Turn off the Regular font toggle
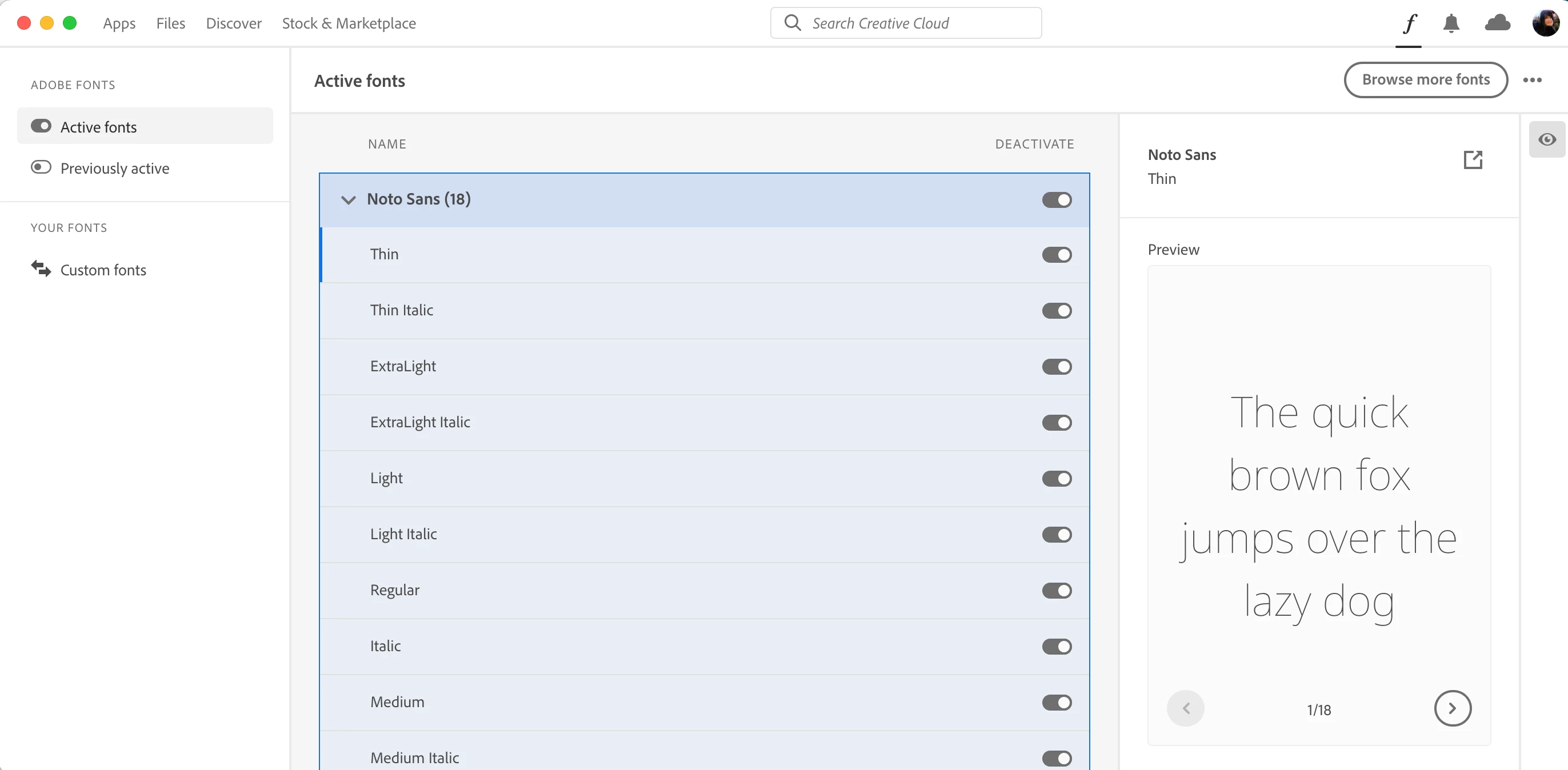Screen dimensions: 1568x770 click(x=1057, y=591)
